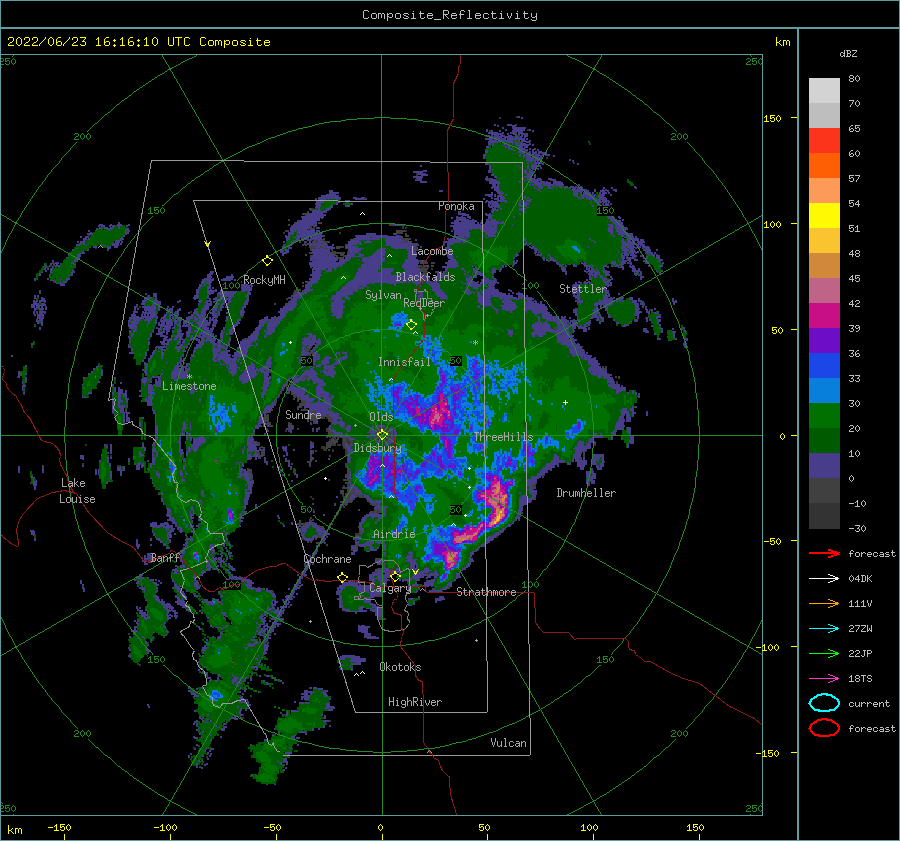The width and height of the screenshot is (900, 841).
Task: Click the Banff label
Action: point(165,557)
